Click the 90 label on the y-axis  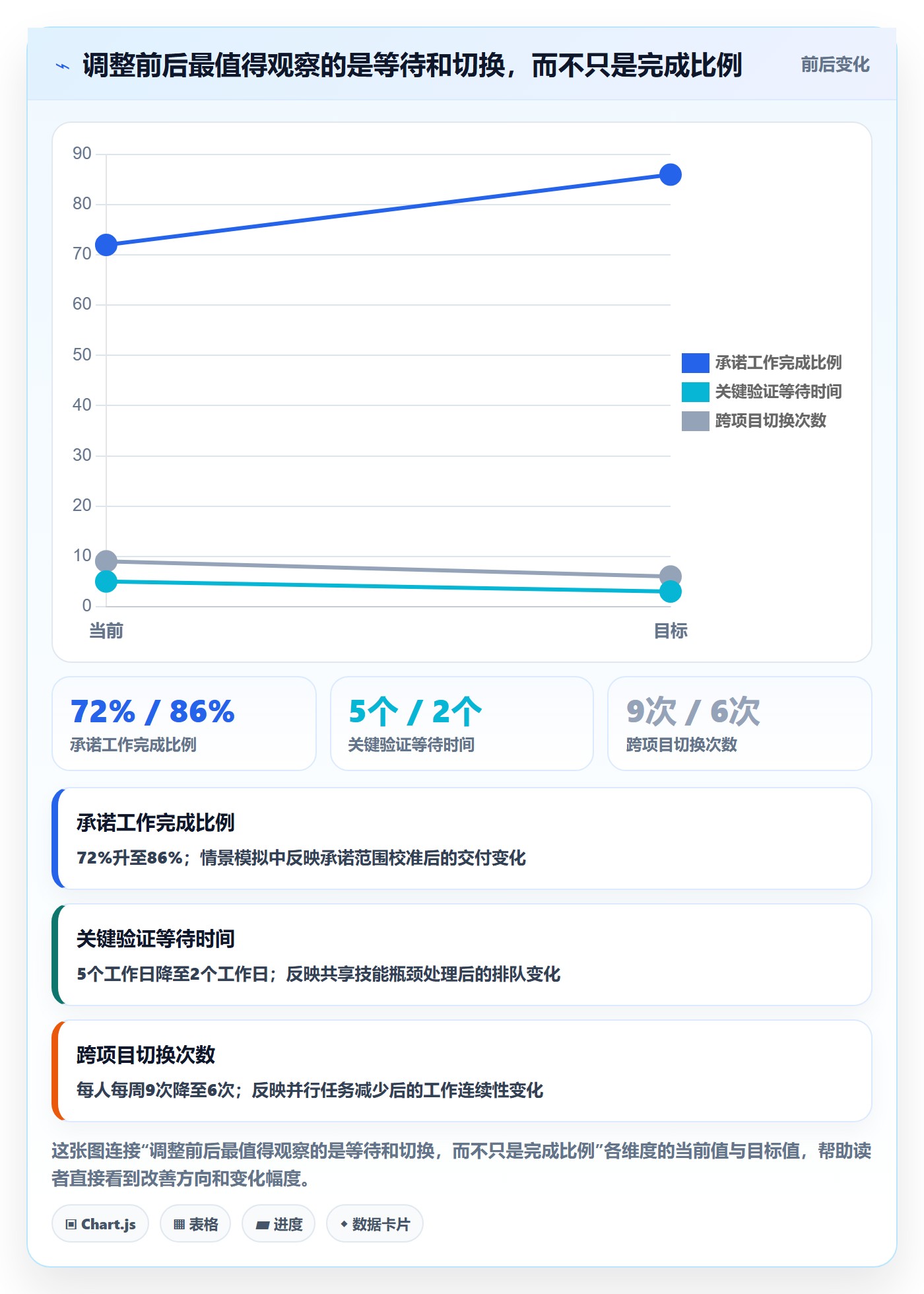[82, 154]
